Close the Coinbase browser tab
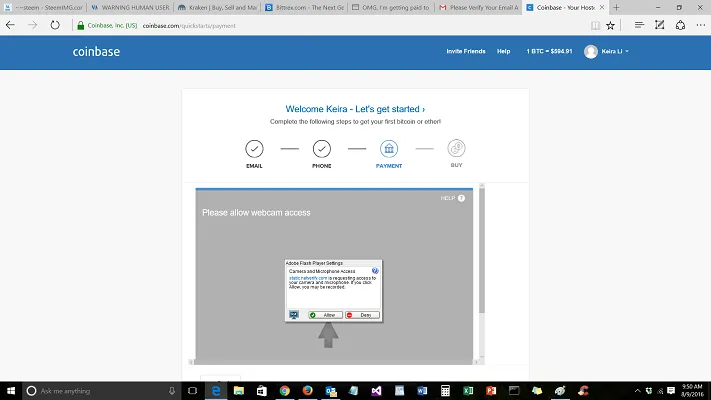This screenshot has height=400, width=711. pos(602,8)
